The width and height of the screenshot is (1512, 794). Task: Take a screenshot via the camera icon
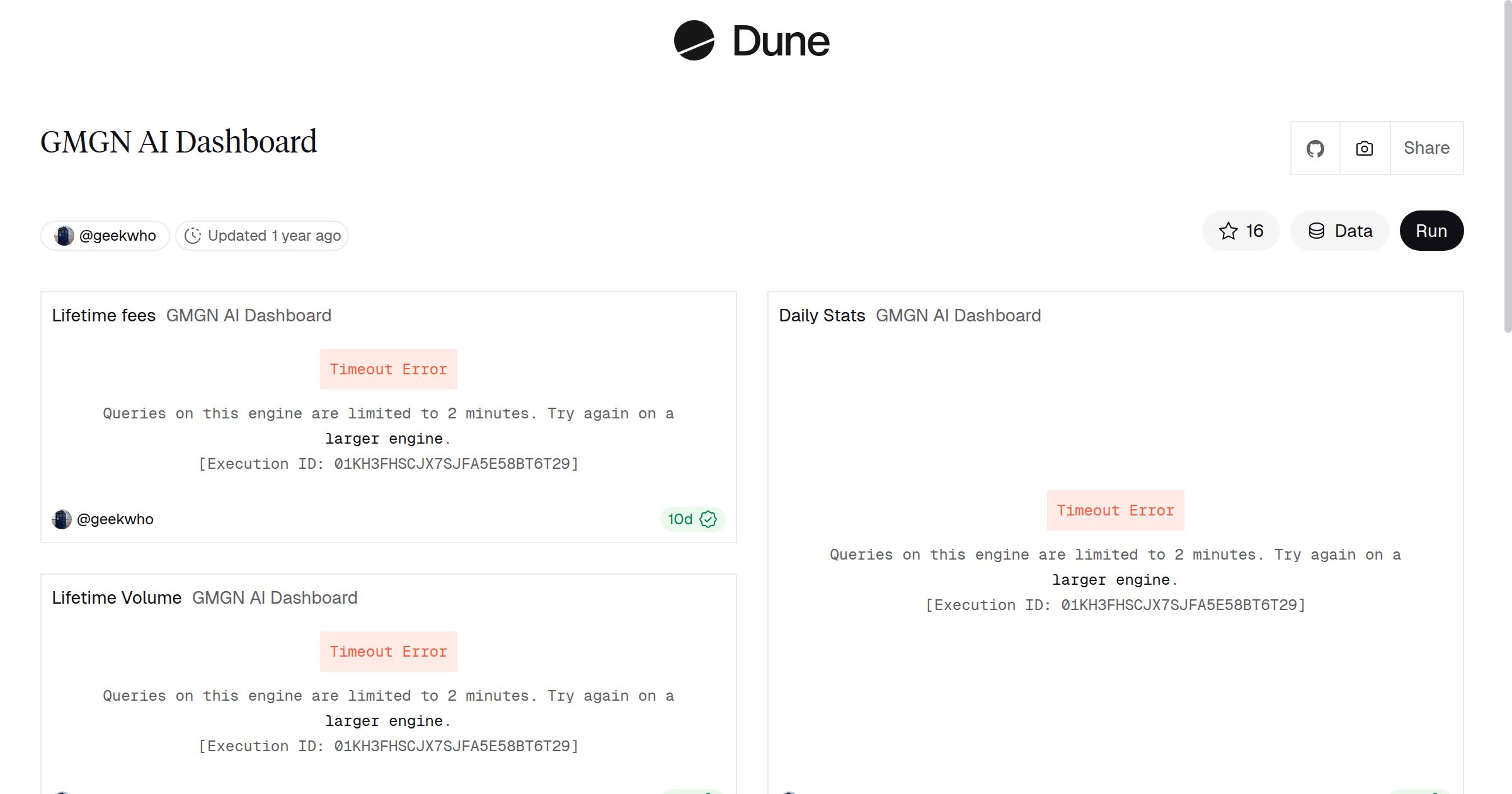1364,148
